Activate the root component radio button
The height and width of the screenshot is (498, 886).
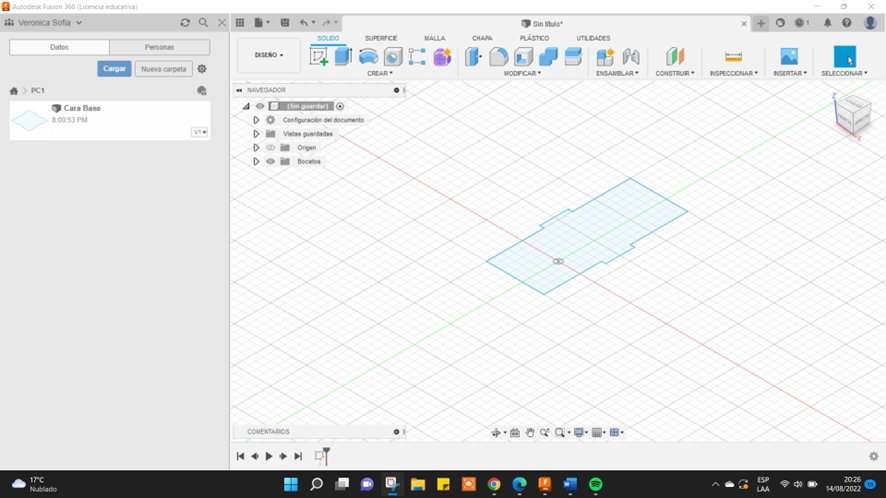[x=340, y=106]
